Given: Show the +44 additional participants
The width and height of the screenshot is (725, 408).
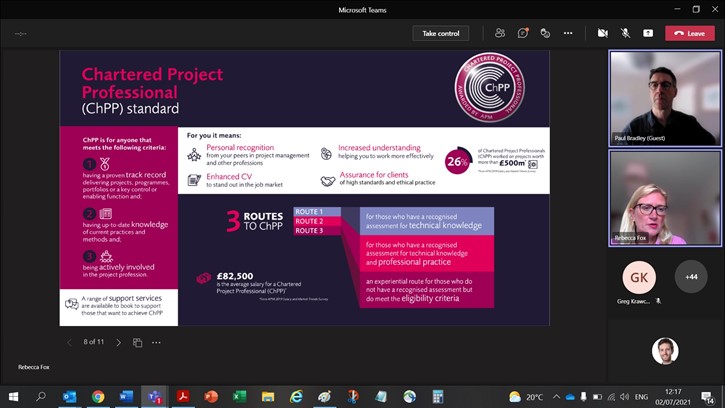Looking at the screenshot, I should pyautogui.click(x=691, y=277).
